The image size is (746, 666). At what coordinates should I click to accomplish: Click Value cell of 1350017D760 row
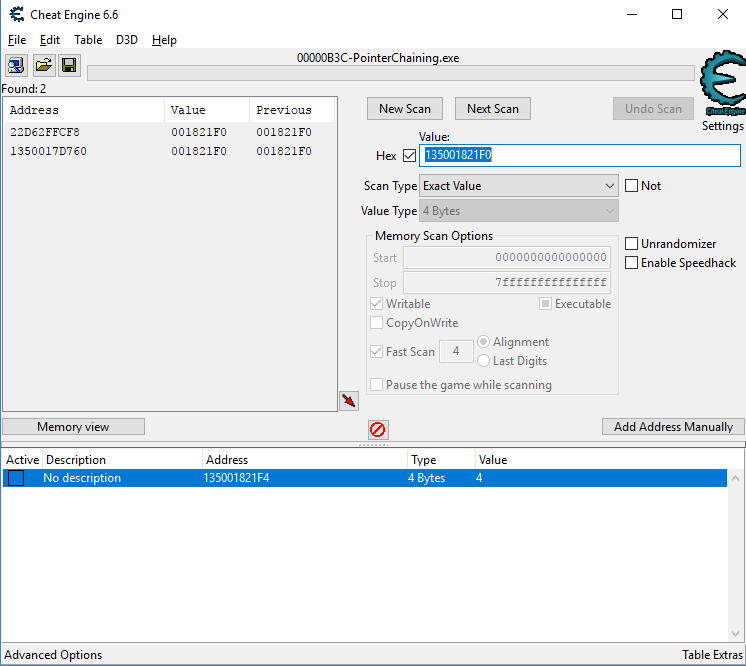[x=199, y=151]
